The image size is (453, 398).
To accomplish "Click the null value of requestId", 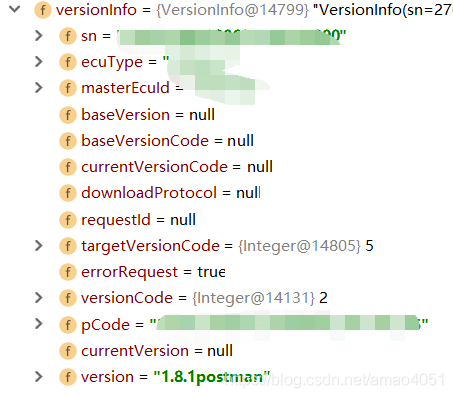I will pyautogui.click(x=183, y=220).
